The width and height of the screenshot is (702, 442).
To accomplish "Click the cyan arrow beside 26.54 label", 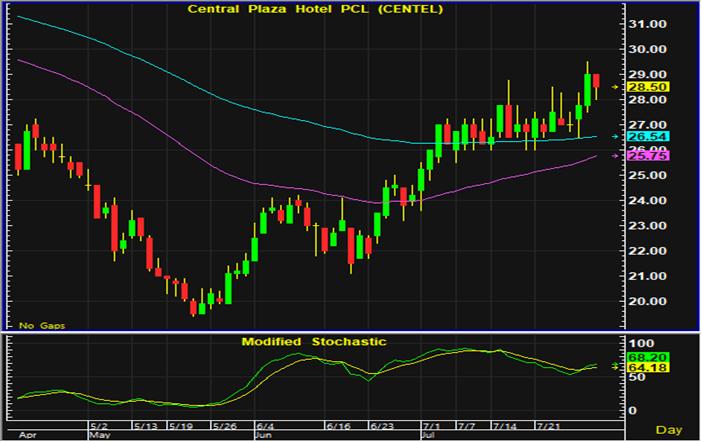I will pyautogui.click(x=616, y=136).
